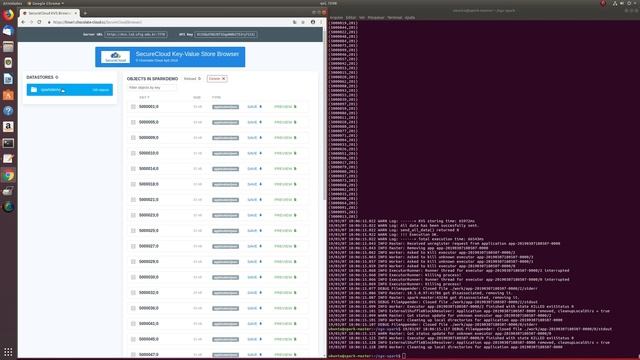The width and height of the screenshot is (640, 360).
Task: Click the preview icon for 5000005,0
Action: pos(295,122)
